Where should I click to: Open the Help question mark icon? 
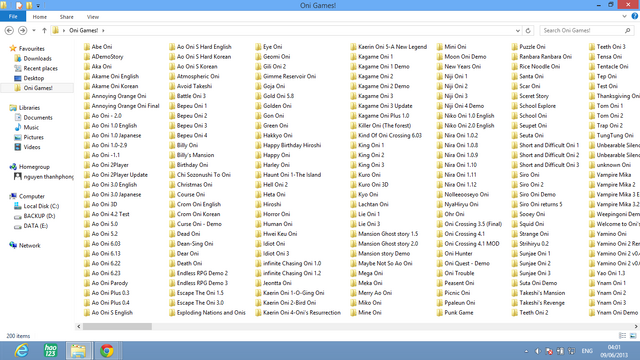coord(635,16)
